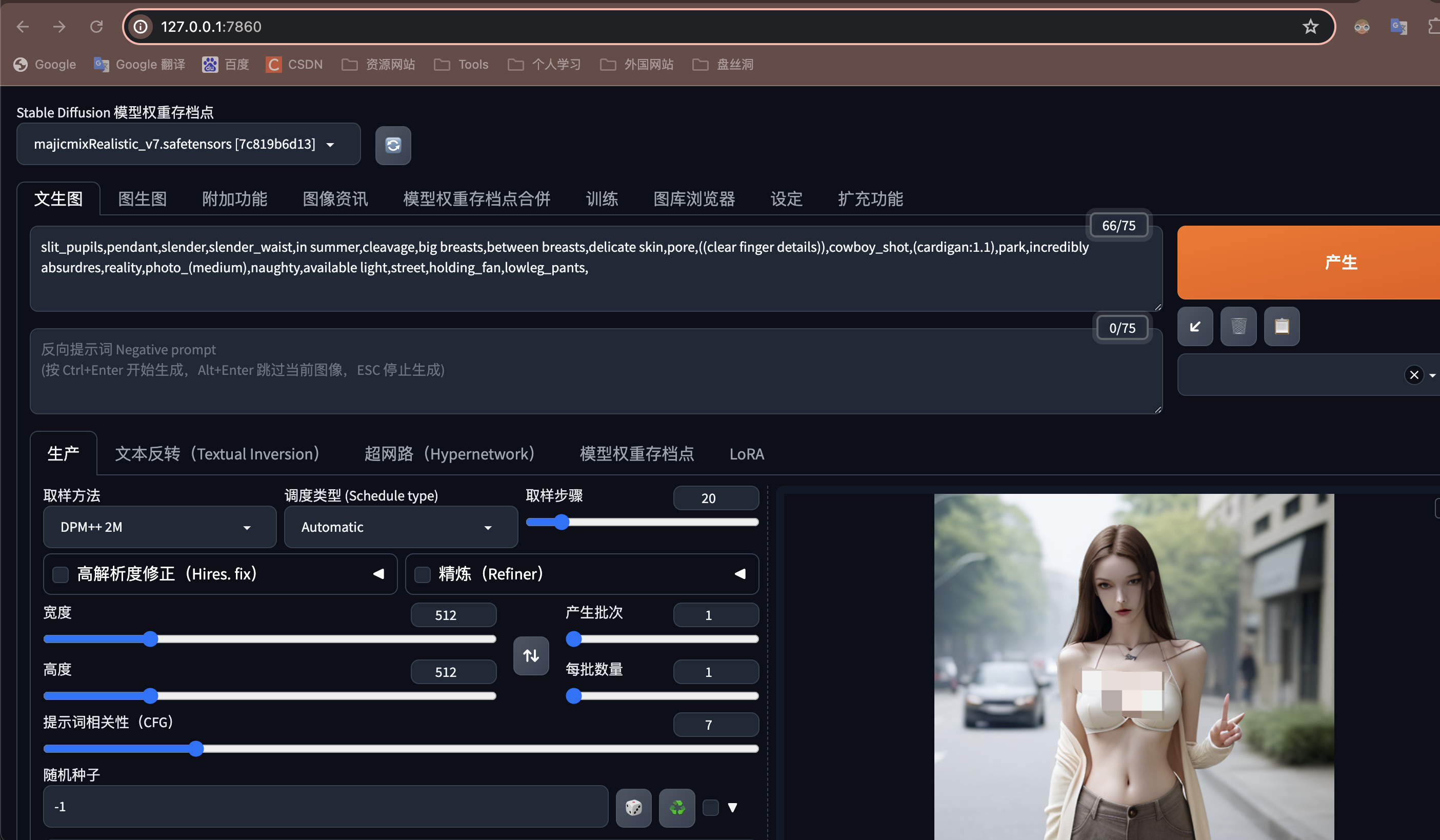Clear the styles field with the X
The height and width of the screenshot is (840, 1440).
[x=1414, y=375]
